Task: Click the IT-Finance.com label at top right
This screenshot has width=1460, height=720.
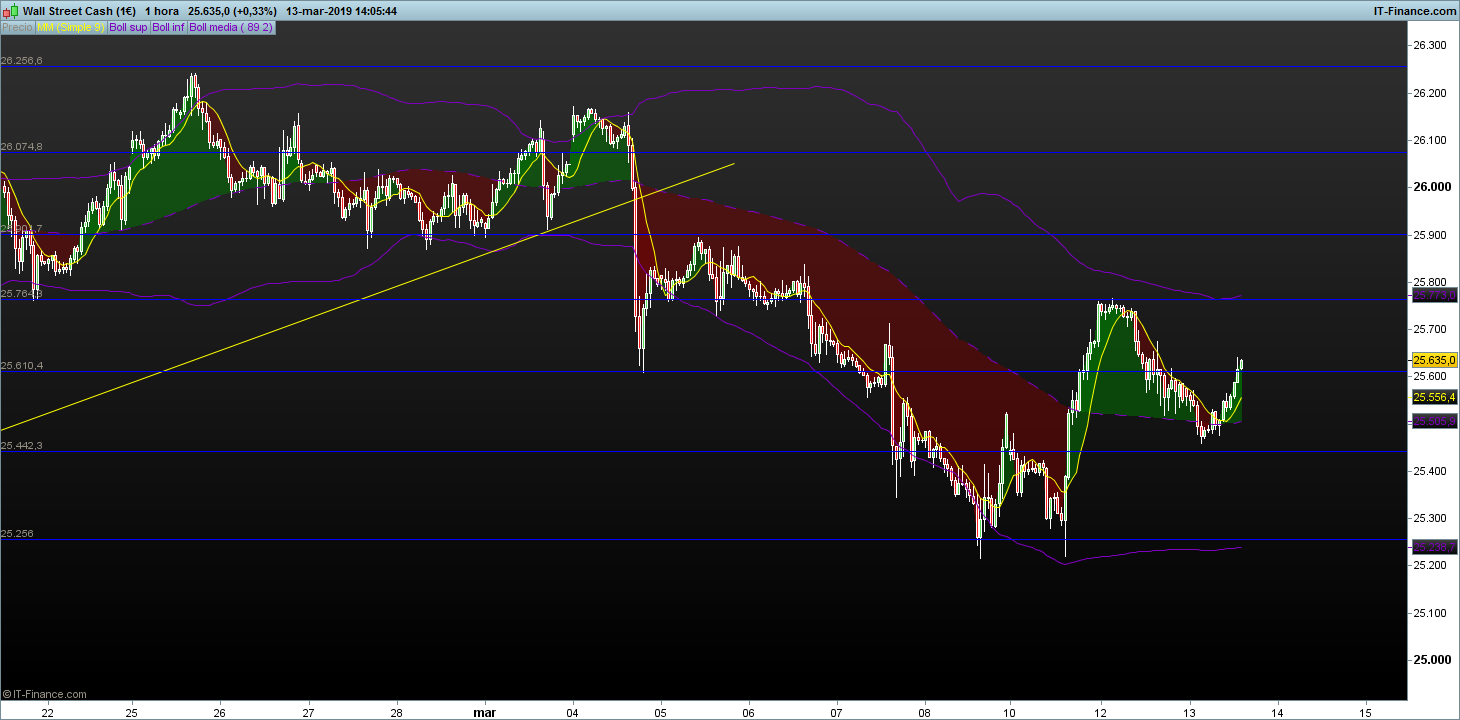Action: tap(1416, 11)
